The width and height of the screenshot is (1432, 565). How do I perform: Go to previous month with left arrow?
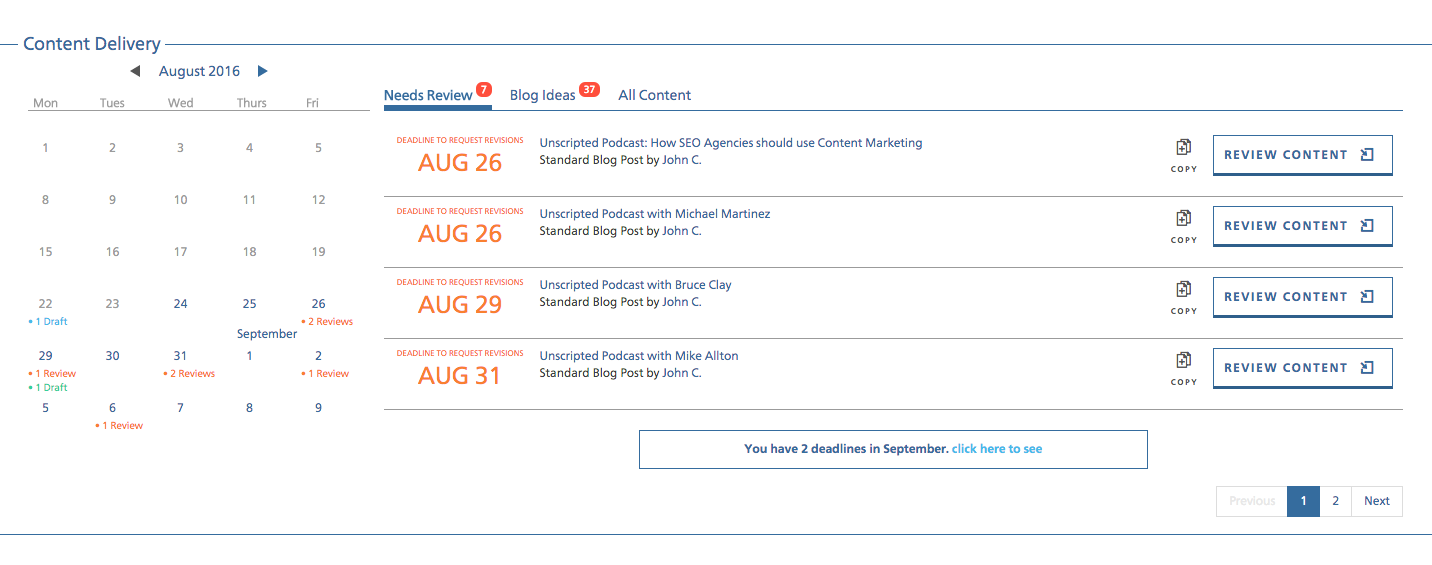point(135,71)
